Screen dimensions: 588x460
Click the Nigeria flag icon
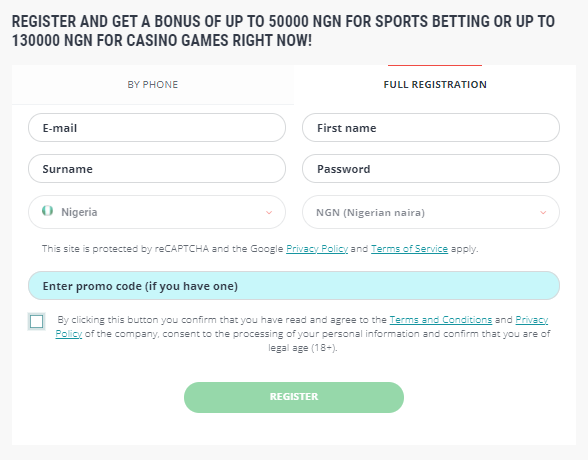[x=47, y=211]
